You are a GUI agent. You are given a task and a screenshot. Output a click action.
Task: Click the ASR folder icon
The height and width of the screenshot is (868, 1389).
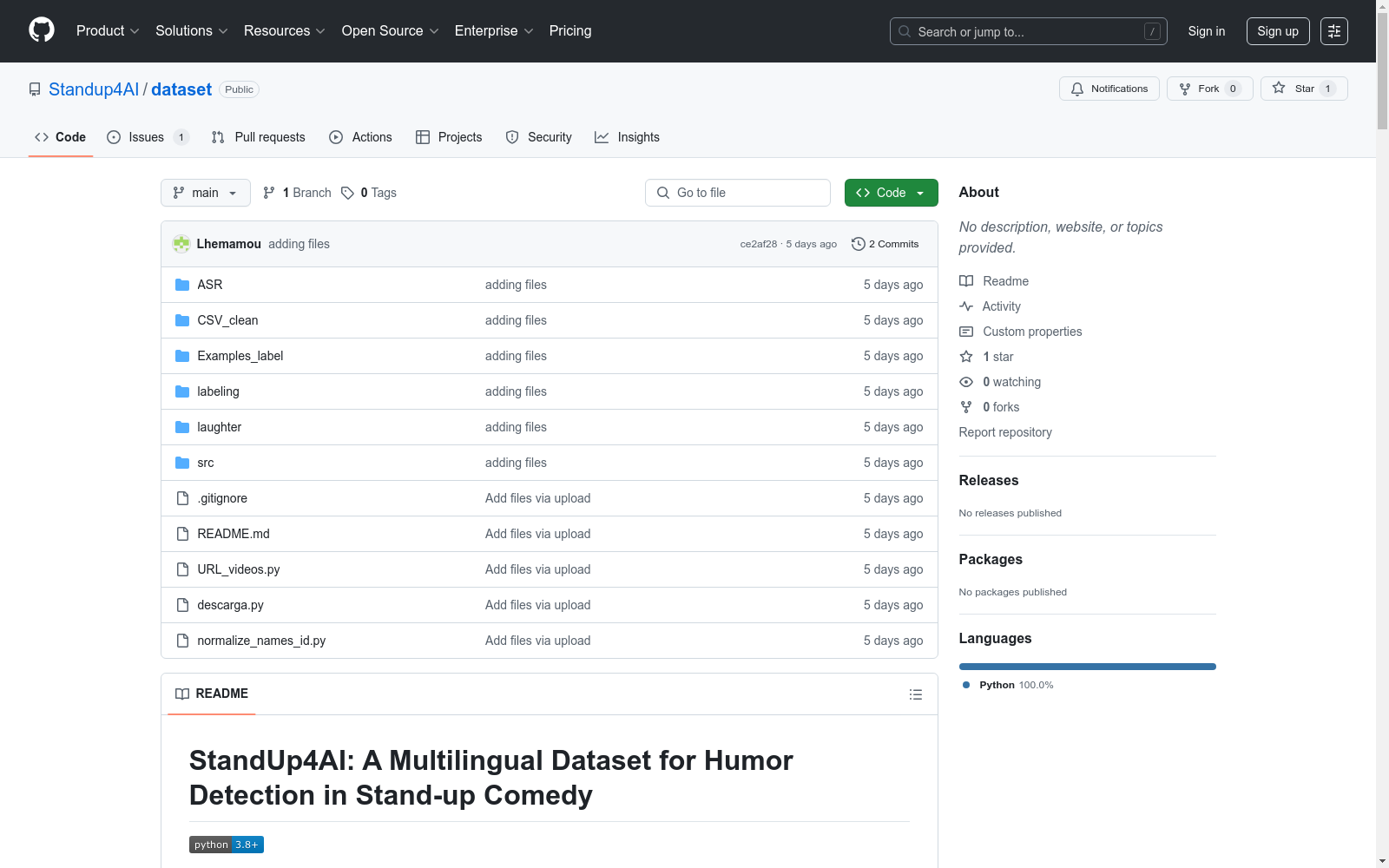pos(182,285)
